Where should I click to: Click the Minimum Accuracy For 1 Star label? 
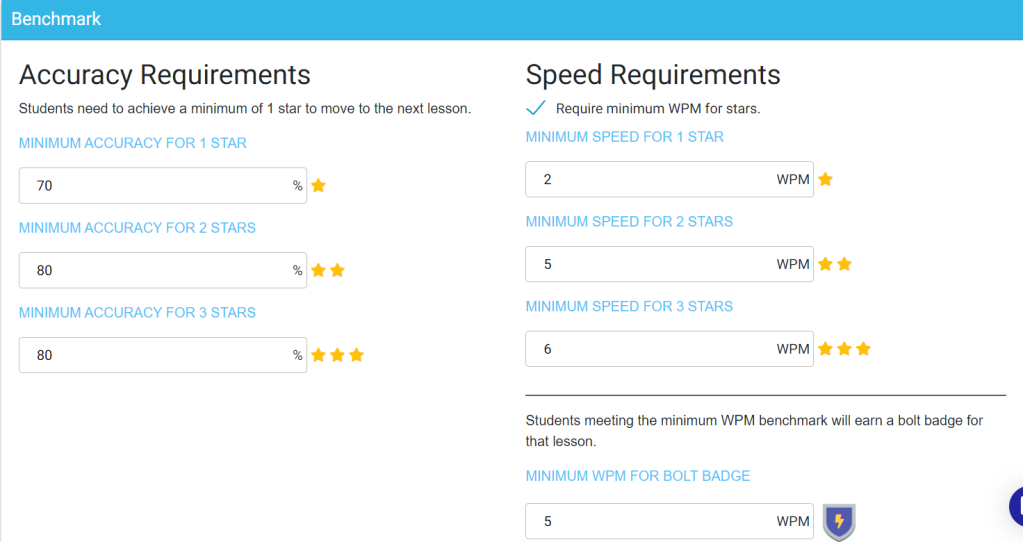132,143
